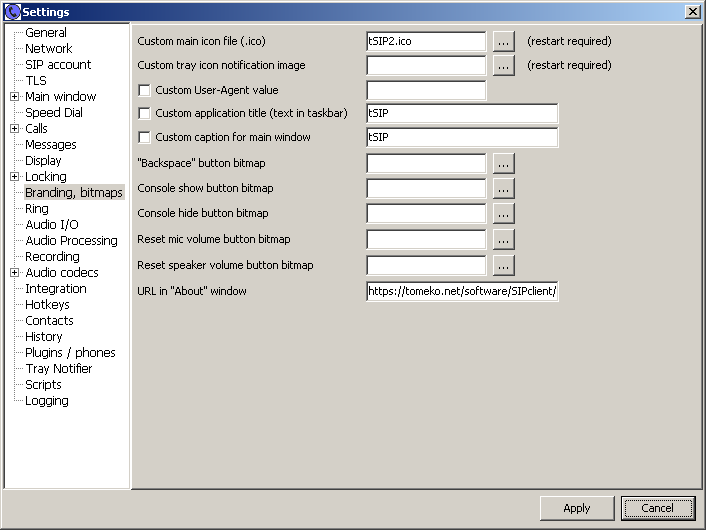The width and height of the screenshot is (706, 530).
Task: Click the Apply button
Action: tap(577, 508)
